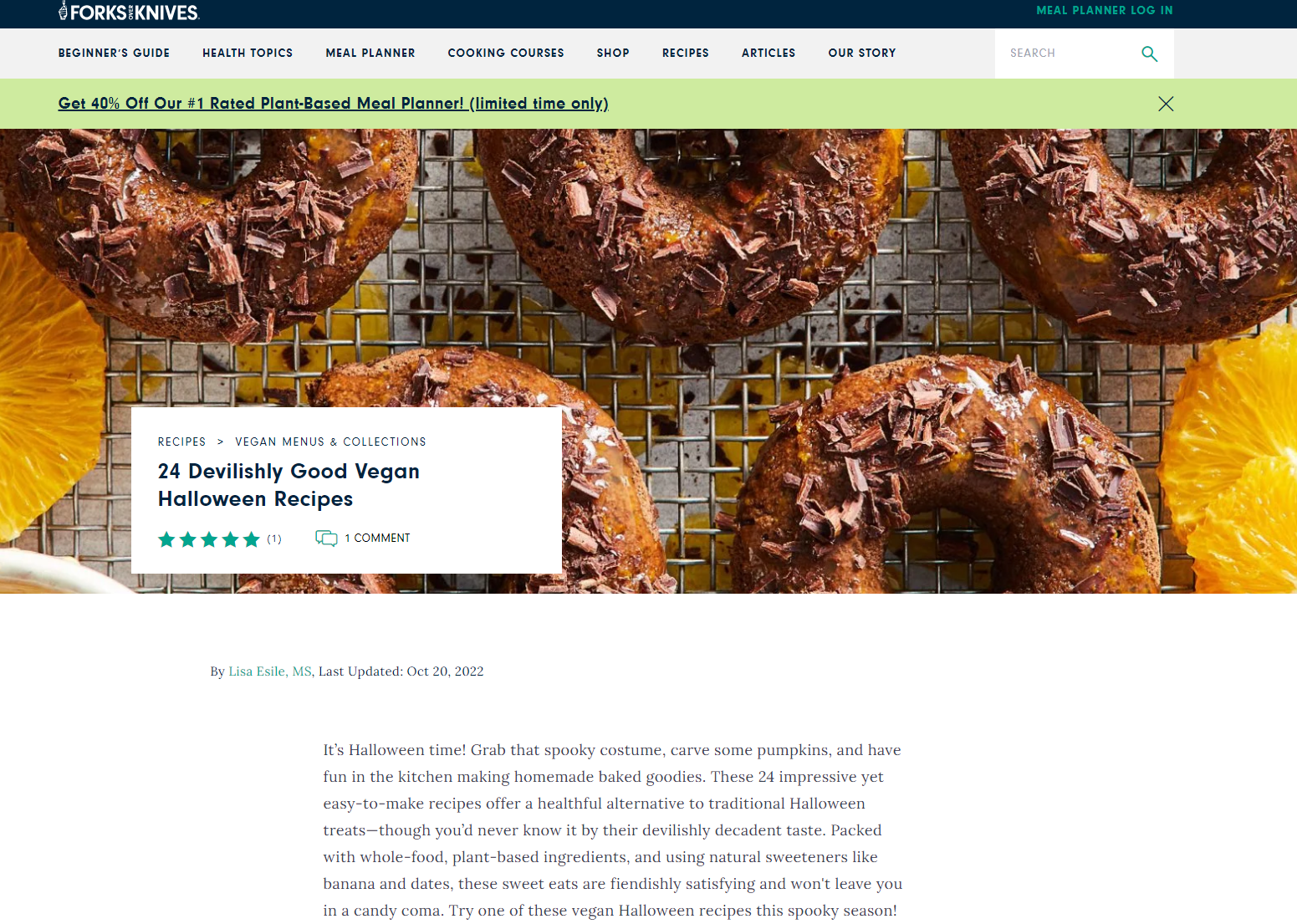Open author Lisa Esile, MS profile
Image resolution: width=1297 pixels, height=924 pixels.
(x=270, y=671)
